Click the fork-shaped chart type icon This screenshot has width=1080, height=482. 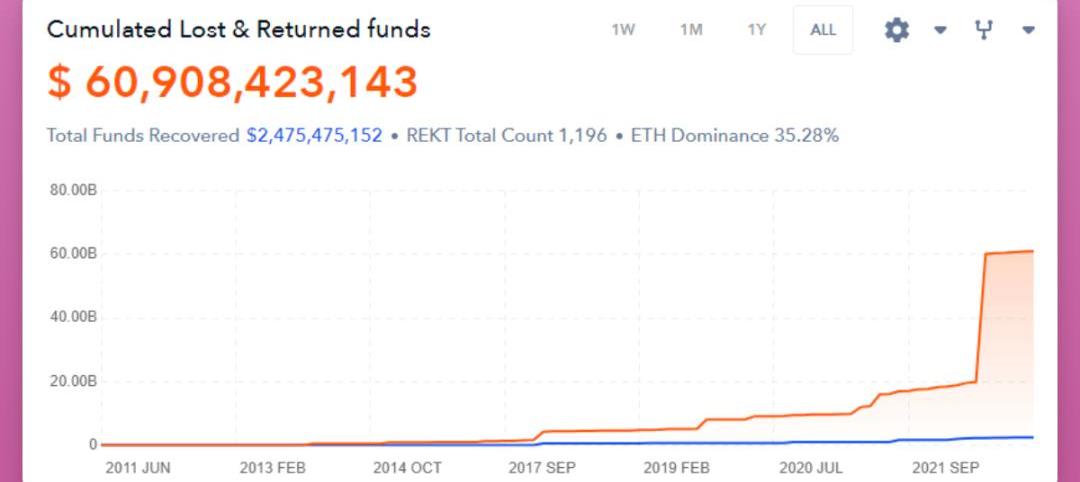tap(984, 30)
